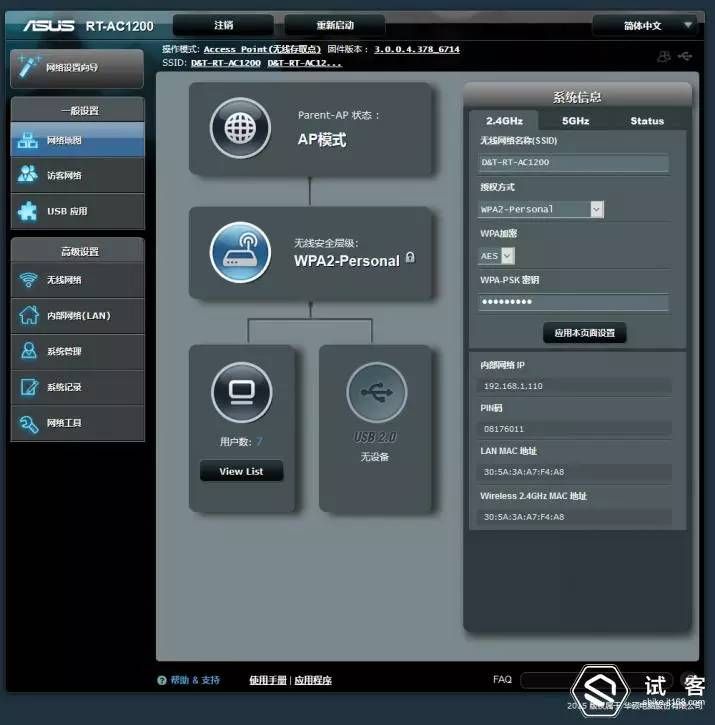This screenshot has width=715, height=725.
Task: Open the Access Point operation mode link
Action: [262, 49]
